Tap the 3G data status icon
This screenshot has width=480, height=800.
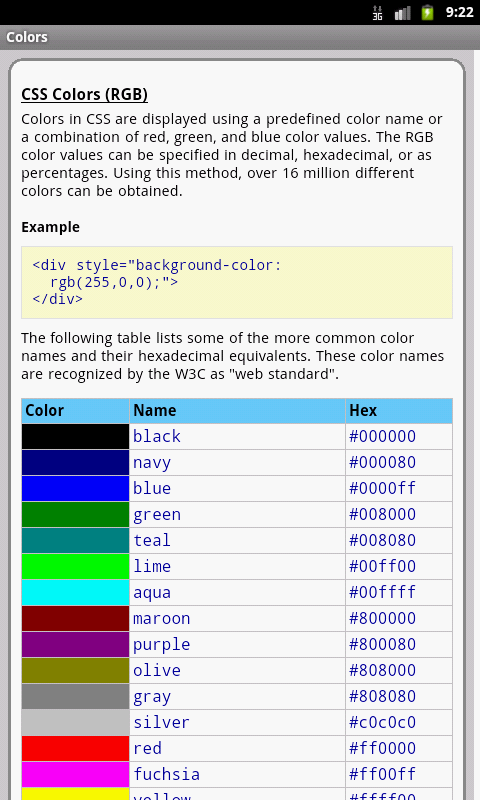coord(377,12)
